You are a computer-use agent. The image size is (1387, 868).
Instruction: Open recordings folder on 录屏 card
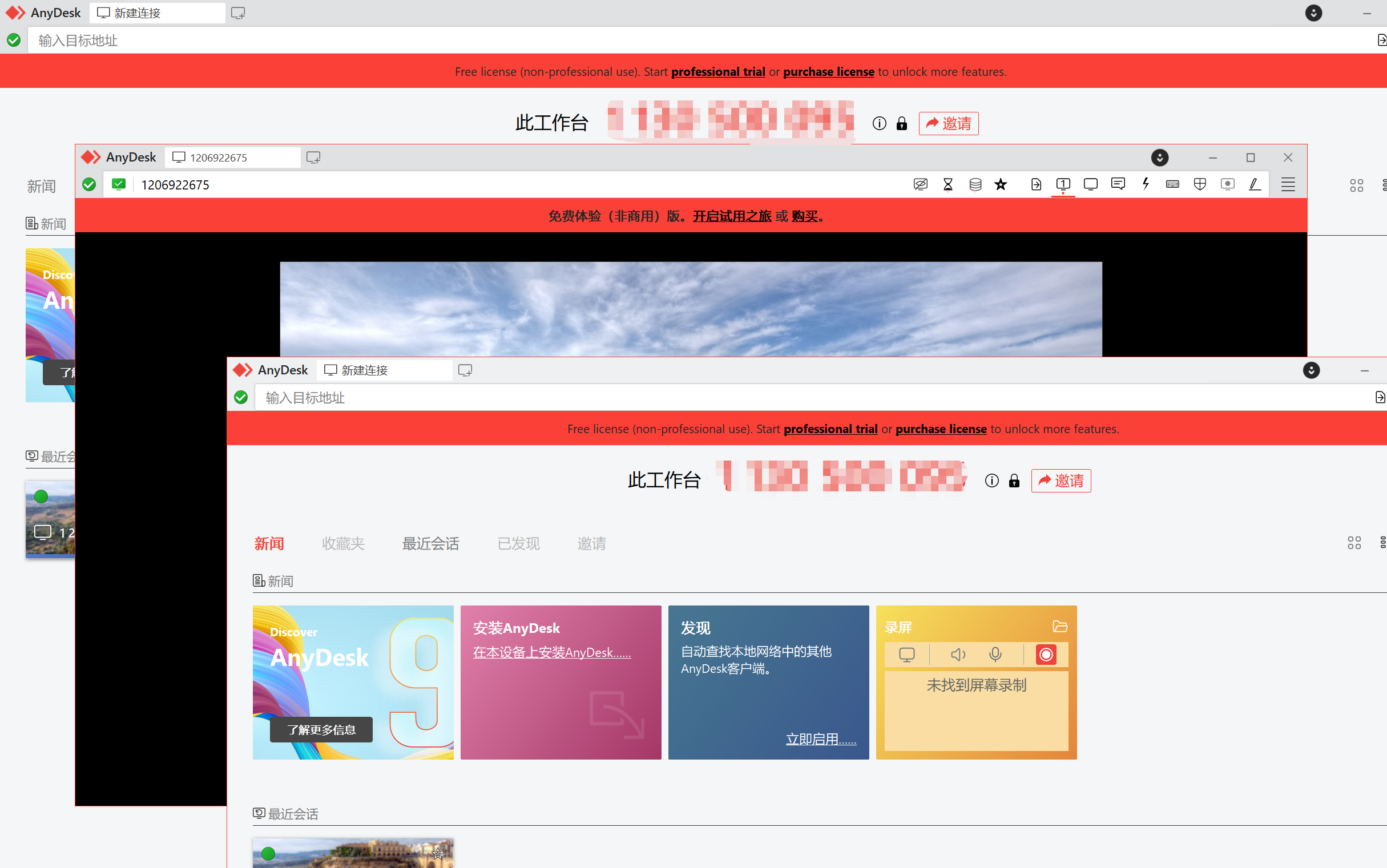click(x=1060, y=626)
